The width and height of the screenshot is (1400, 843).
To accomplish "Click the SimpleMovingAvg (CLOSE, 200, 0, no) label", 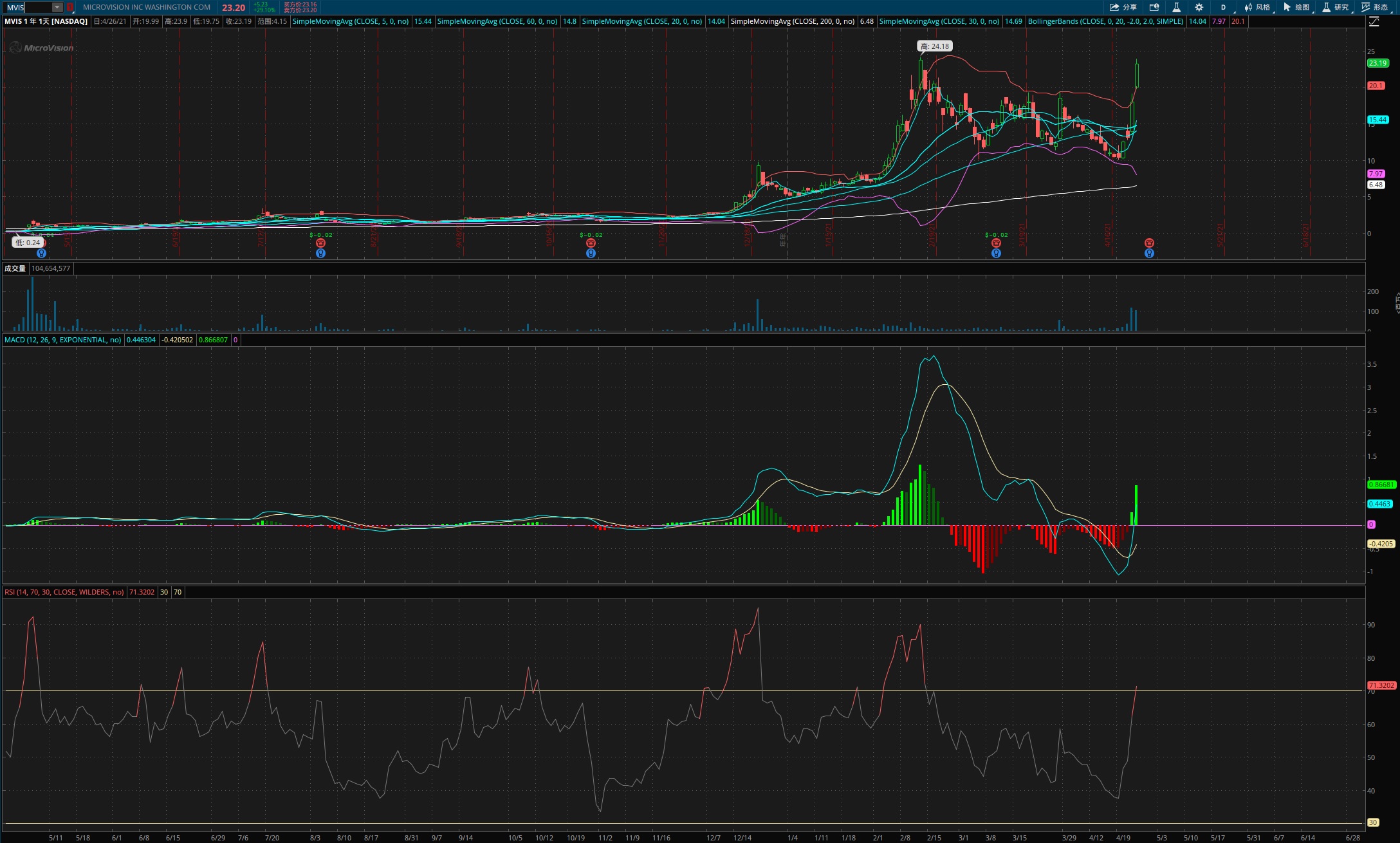I will point(793,21).
